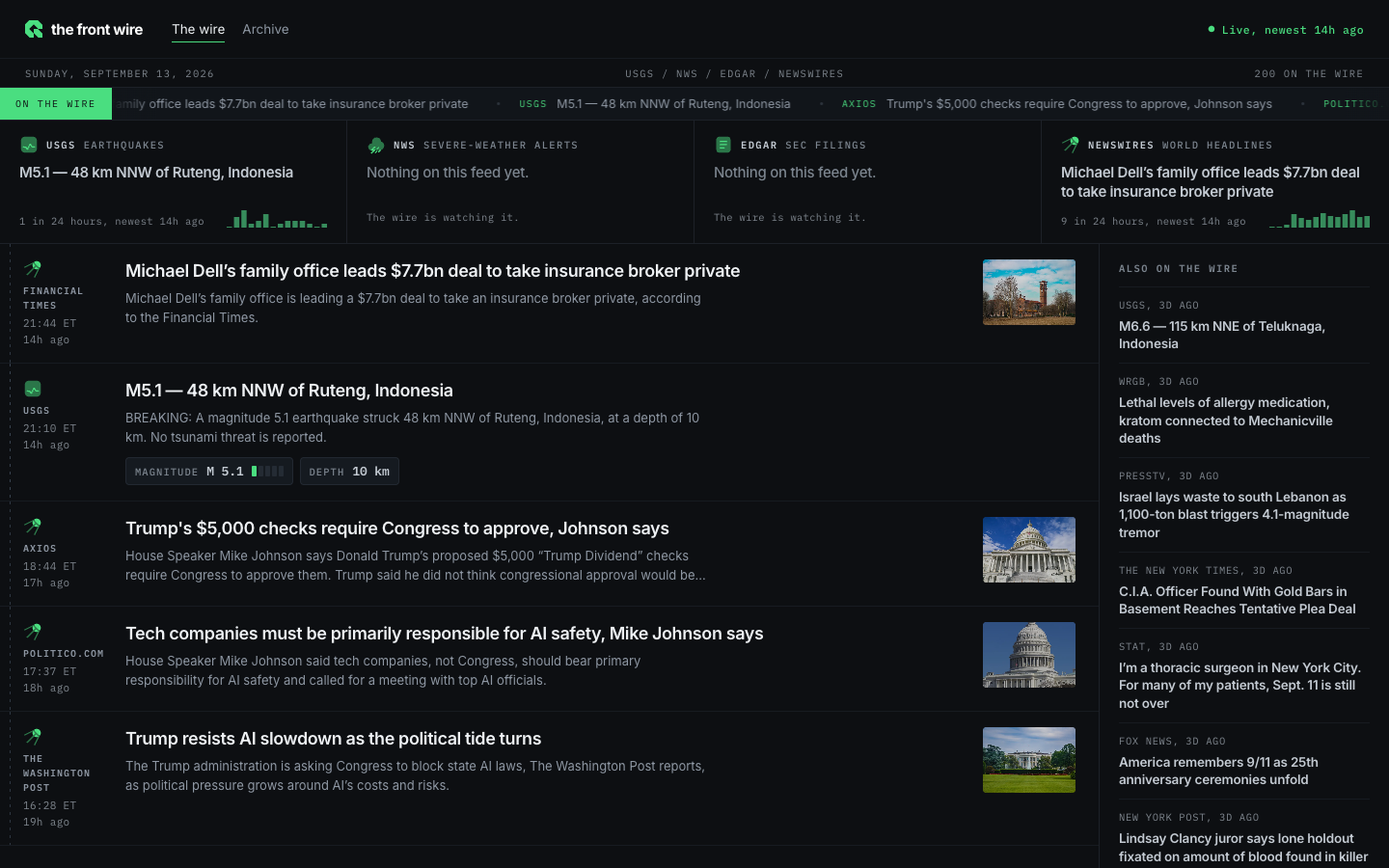Click the AXIOS source label in main feed
1389x868 pixels.
pyautogui.click(x=40, y=549)
